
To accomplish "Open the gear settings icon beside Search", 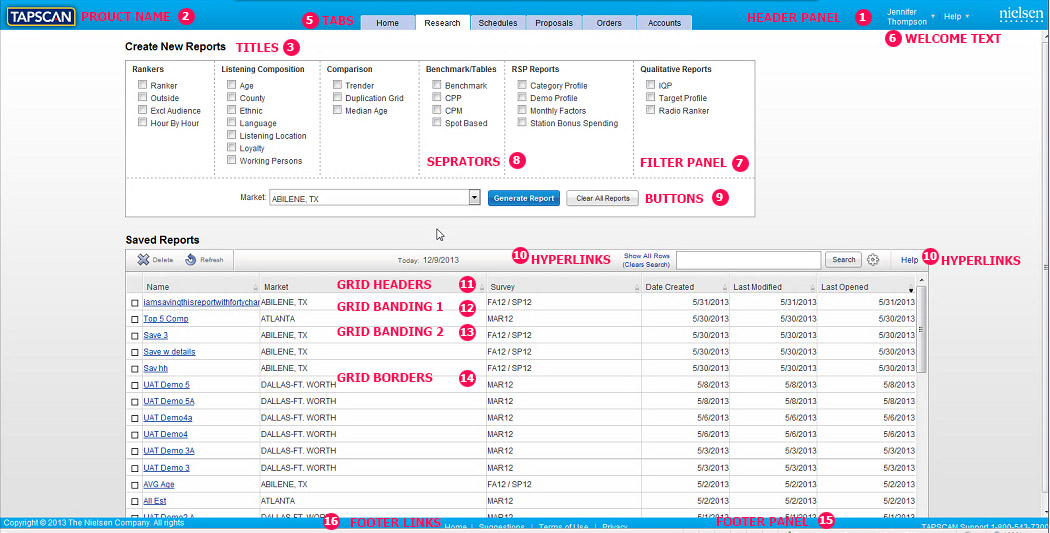I will point(873,260).
